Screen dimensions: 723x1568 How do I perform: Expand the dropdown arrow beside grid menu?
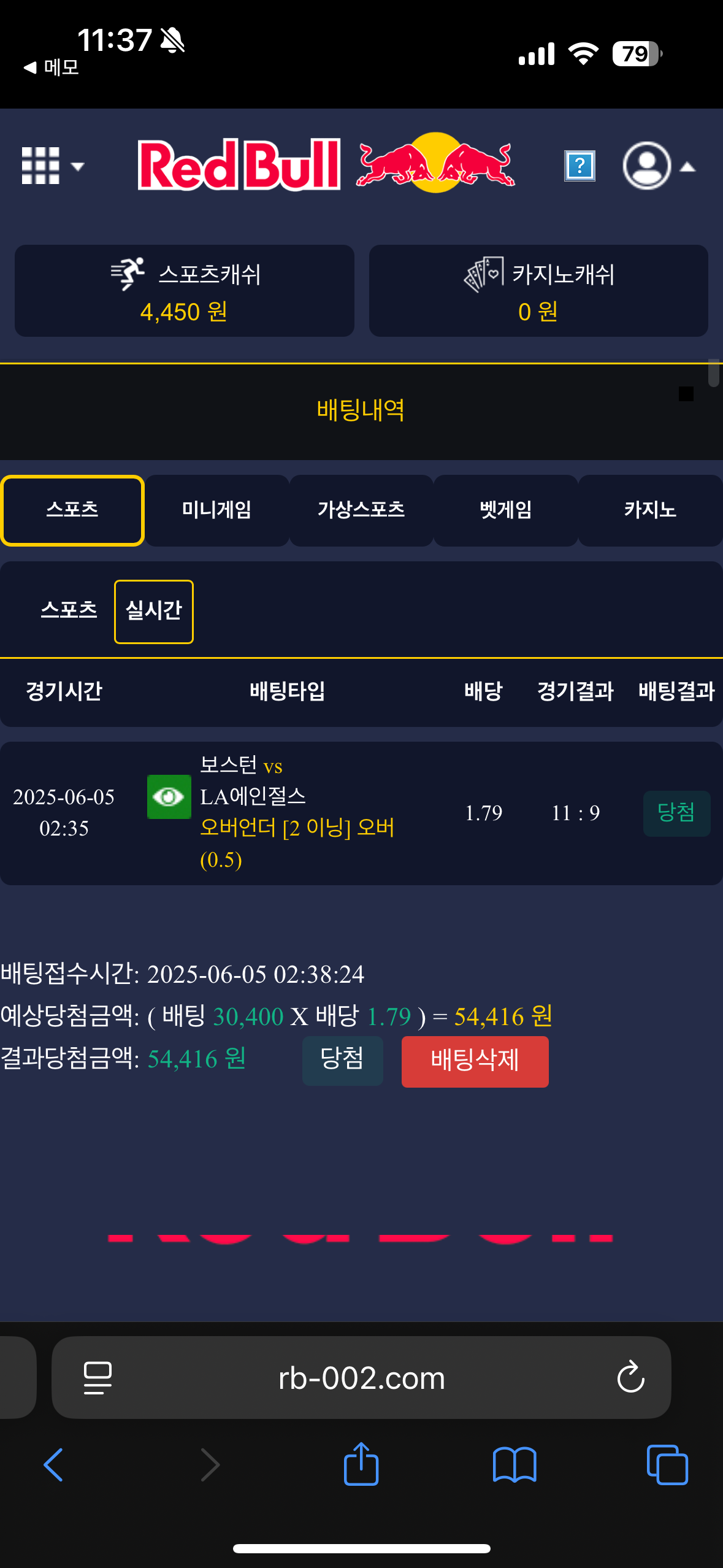pos(78,166)
